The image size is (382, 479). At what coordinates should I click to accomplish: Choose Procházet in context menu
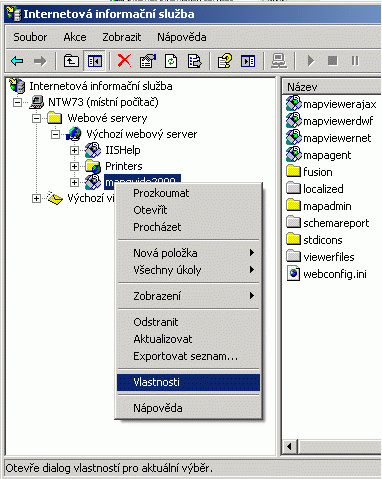pyautogui.click(x=188, y=227)
